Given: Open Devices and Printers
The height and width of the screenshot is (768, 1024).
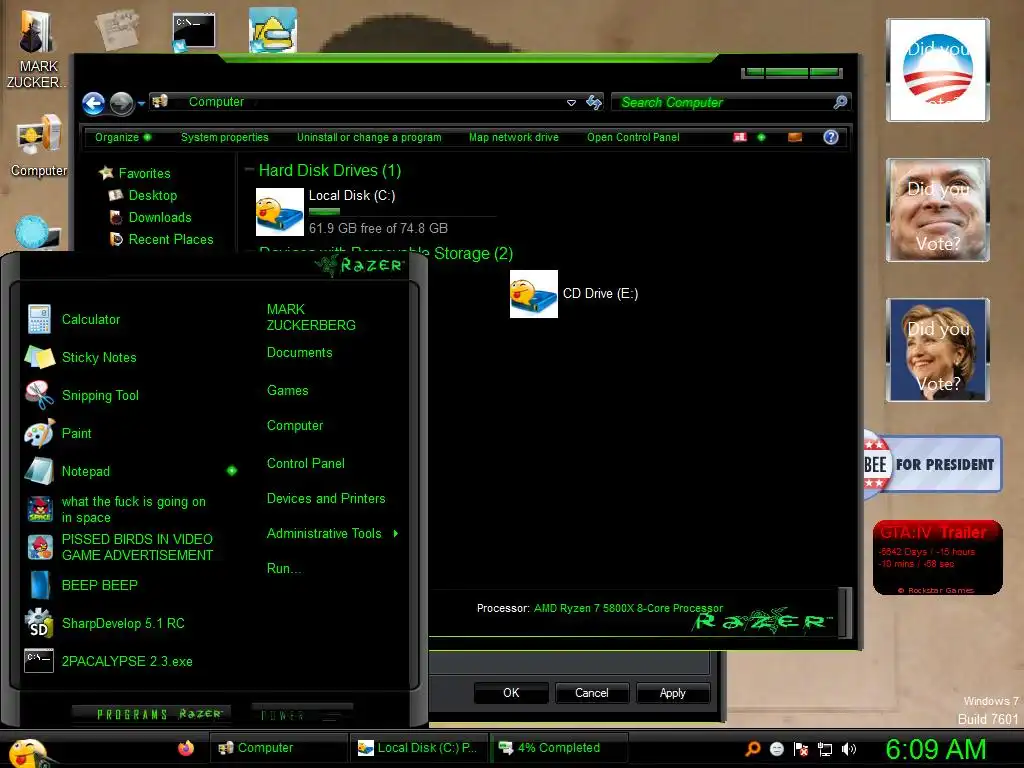Looking at the screenshot, I should click(x=326, y=499).
